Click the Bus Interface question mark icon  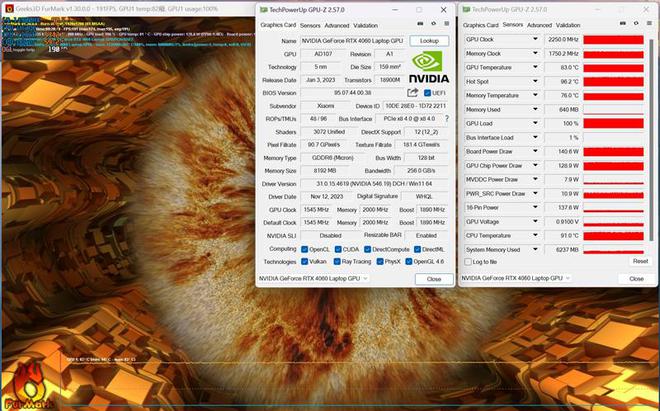447,119
